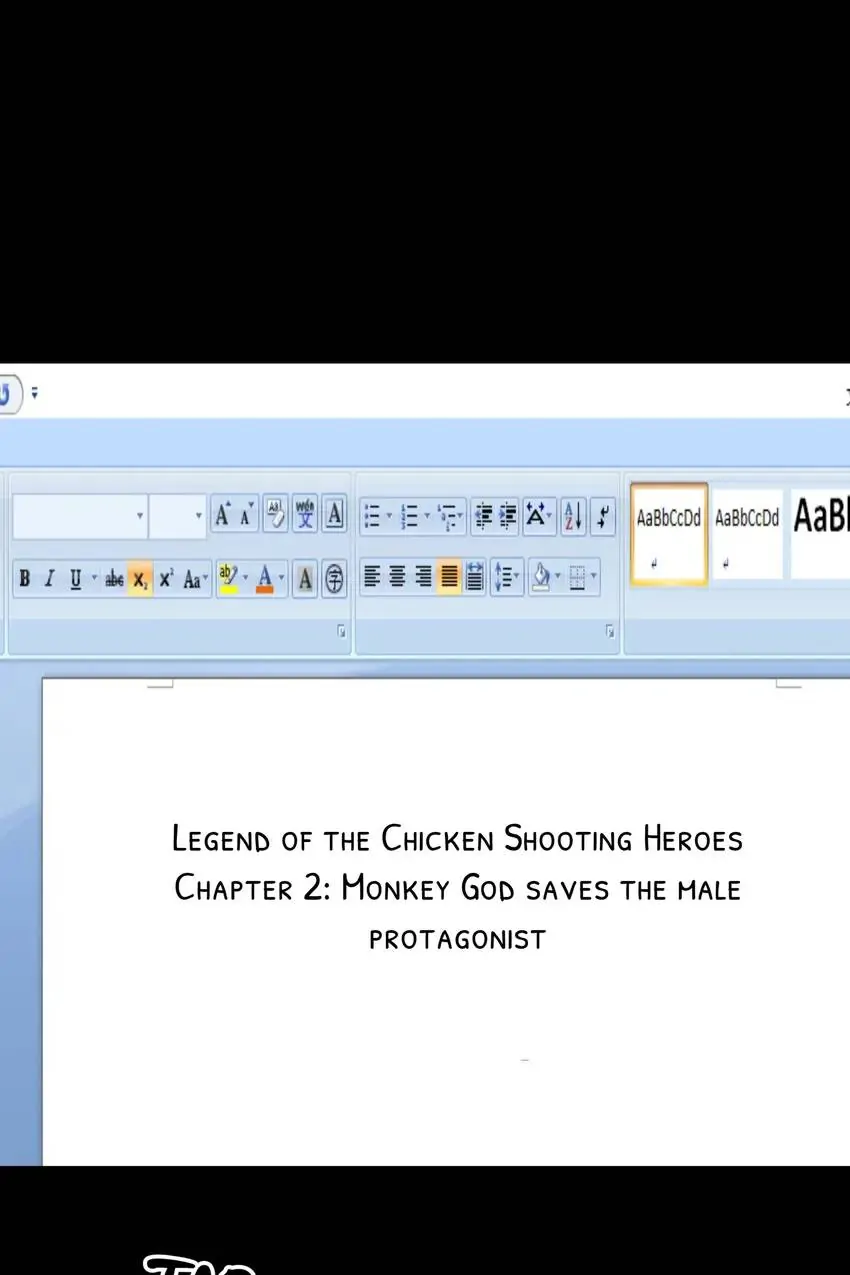The image size is (850, 1275).
Task: Toggle bold formatting
Action: pyautogui.click(x=25, y=578)
